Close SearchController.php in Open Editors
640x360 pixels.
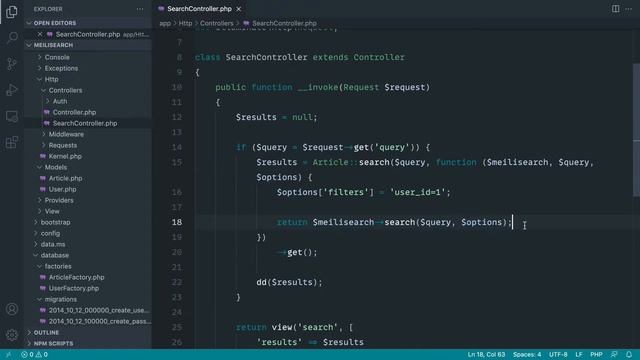[x=40, y=34]
